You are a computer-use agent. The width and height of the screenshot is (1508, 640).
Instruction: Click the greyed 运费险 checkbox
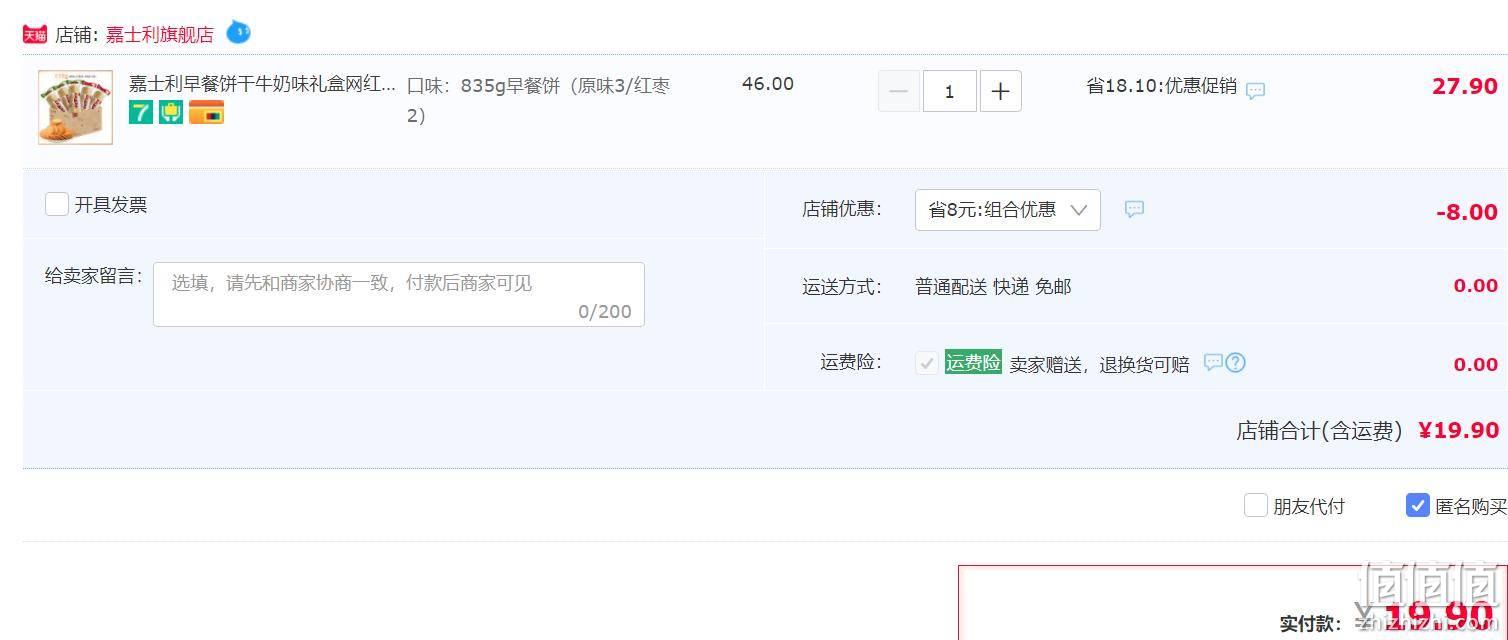pyautogui.click(x=926, y=363)
